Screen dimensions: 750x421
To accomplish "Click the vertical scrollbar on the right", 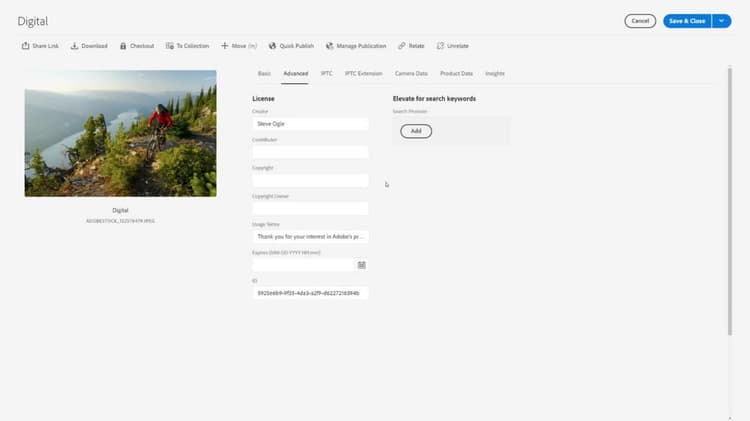I will tap(729, 201).
